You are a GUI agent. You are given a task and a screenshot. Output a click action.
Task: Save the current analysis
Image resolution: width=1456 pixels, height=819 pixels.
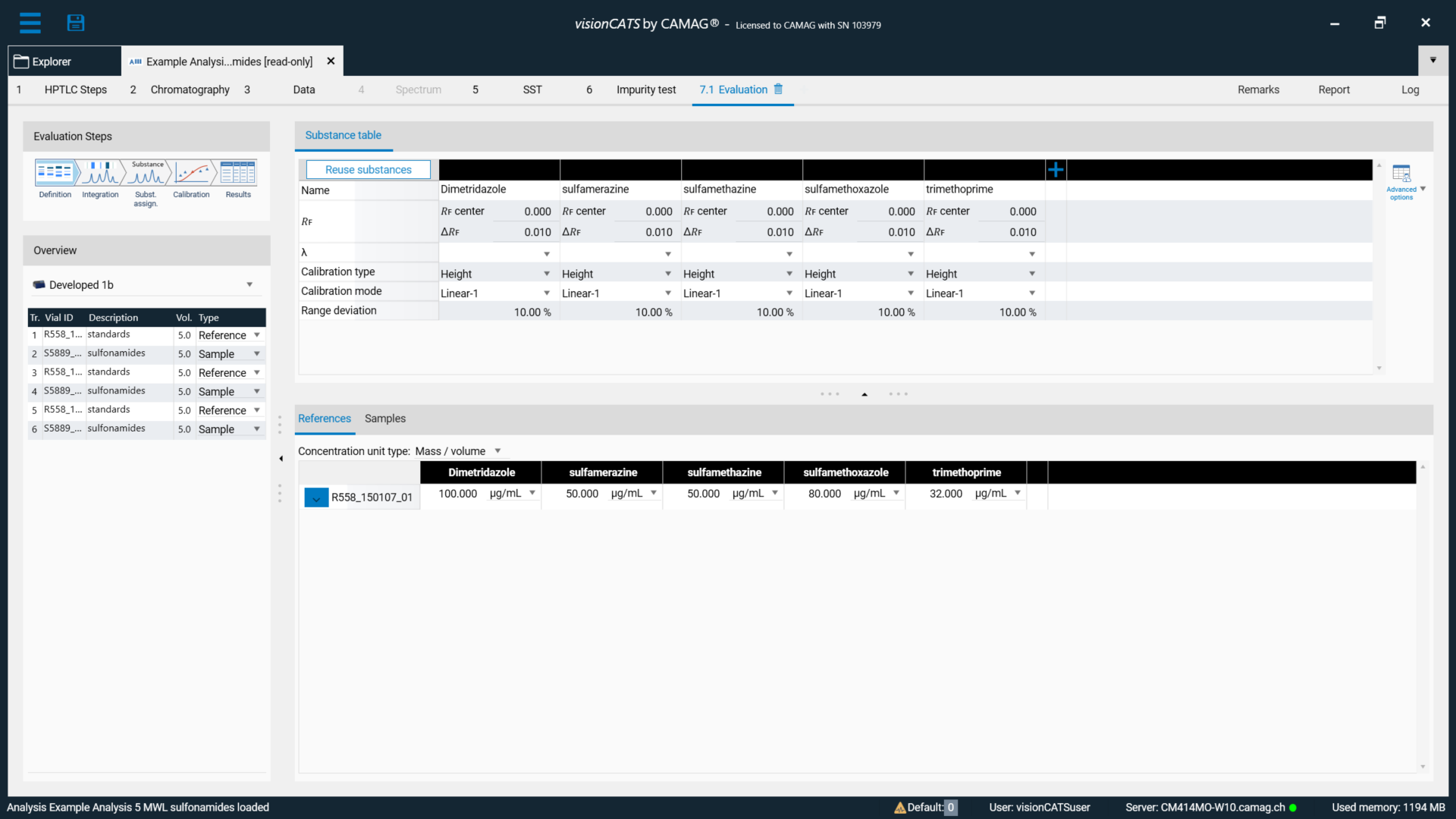point(76,23)
